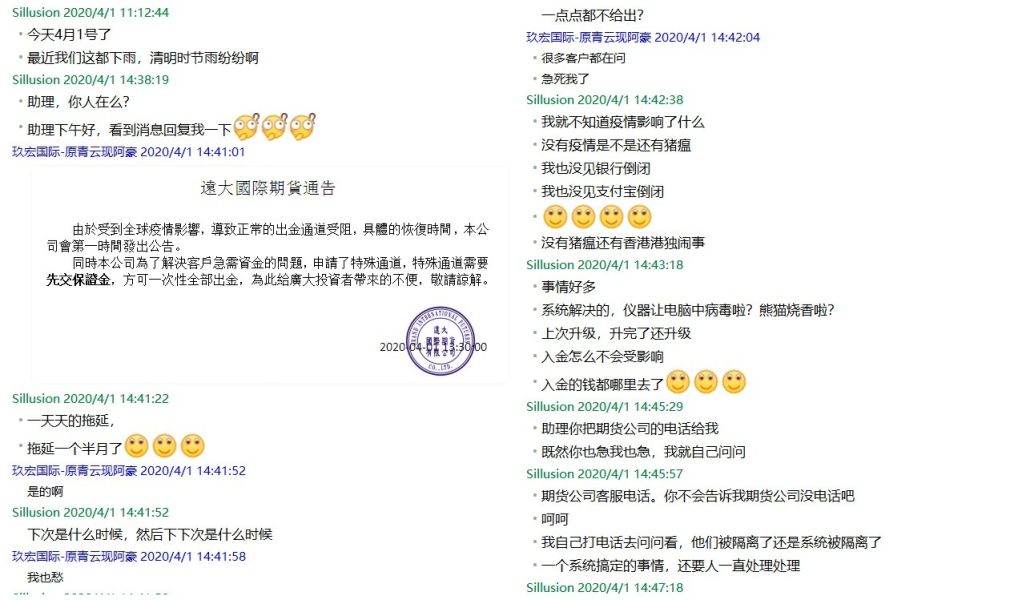This screenshot has width=1014, height=600.
Task: Click last smiley after 拖延一个半月了
Action: (x=193, y=445)
